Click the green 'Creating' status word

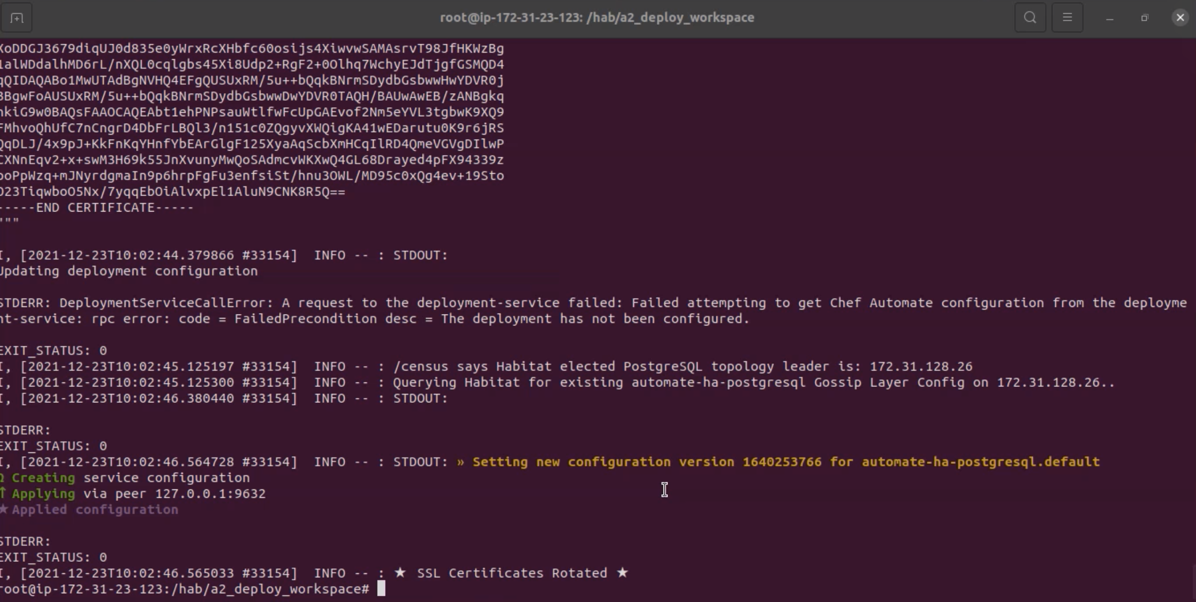tap(43, 478)
